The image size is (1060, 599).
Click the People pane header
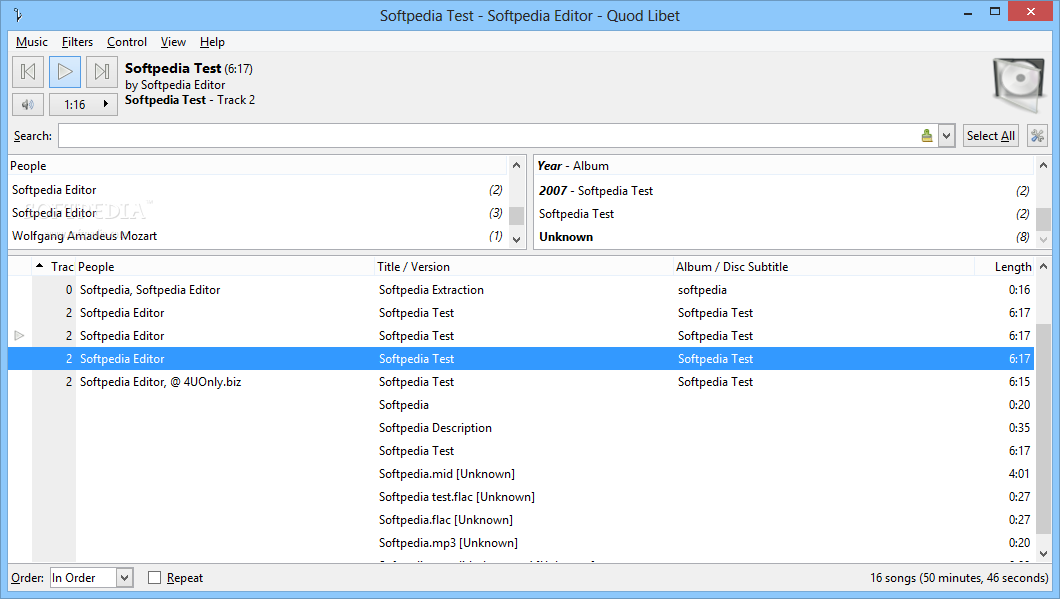(257, 166)
